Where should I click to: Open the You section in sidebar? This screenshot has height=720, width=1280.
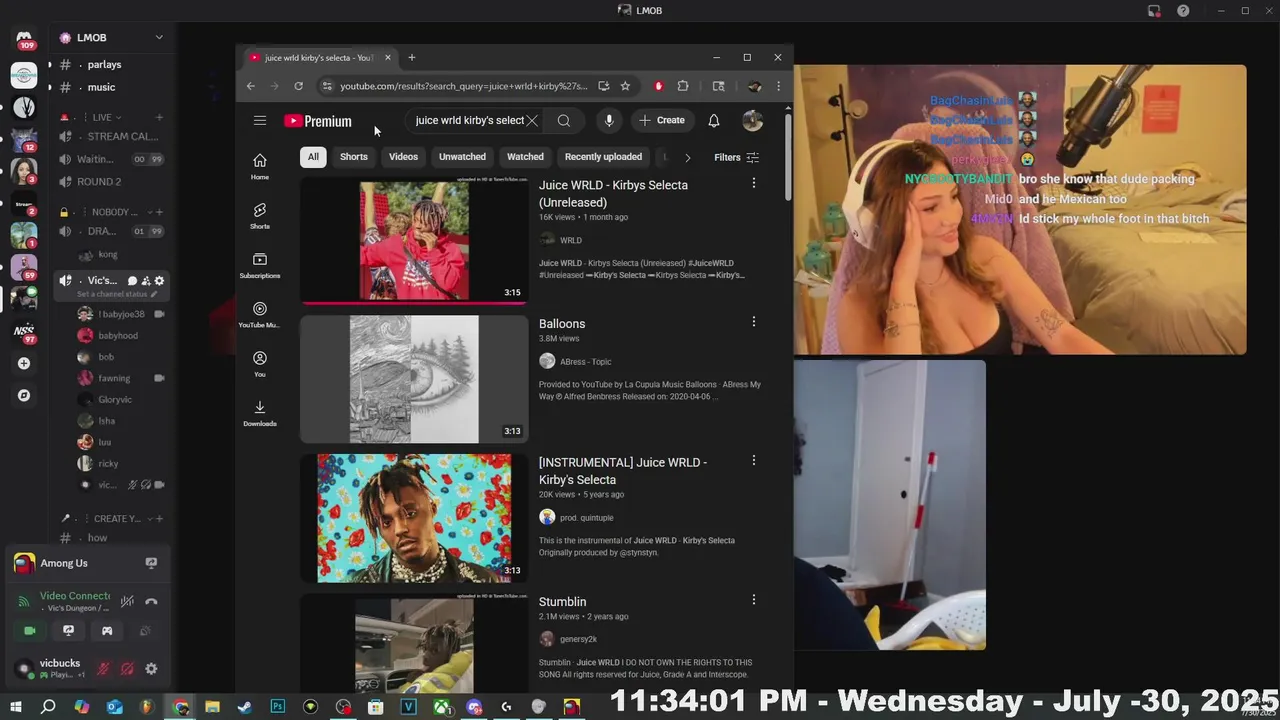(x=260, y=364)
